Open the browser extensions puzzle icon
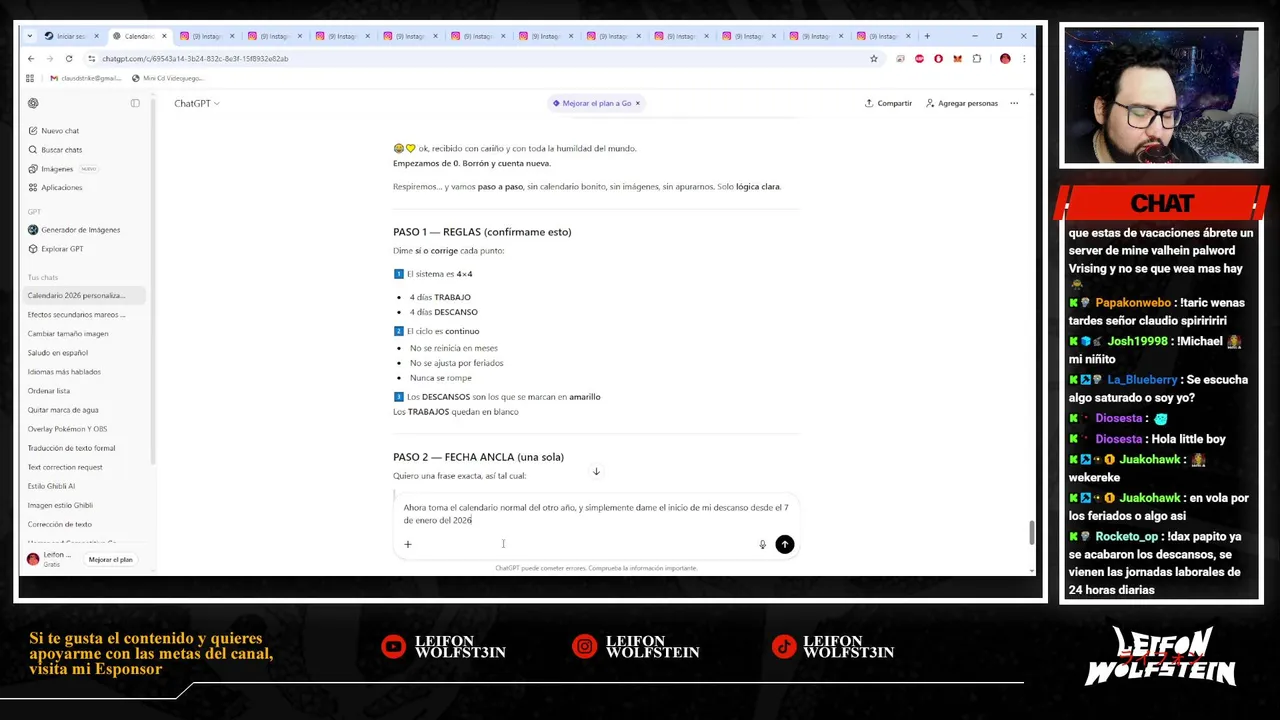Image resolution: width=1280 pixels, height=720 pixels. (x=977, y=59)
